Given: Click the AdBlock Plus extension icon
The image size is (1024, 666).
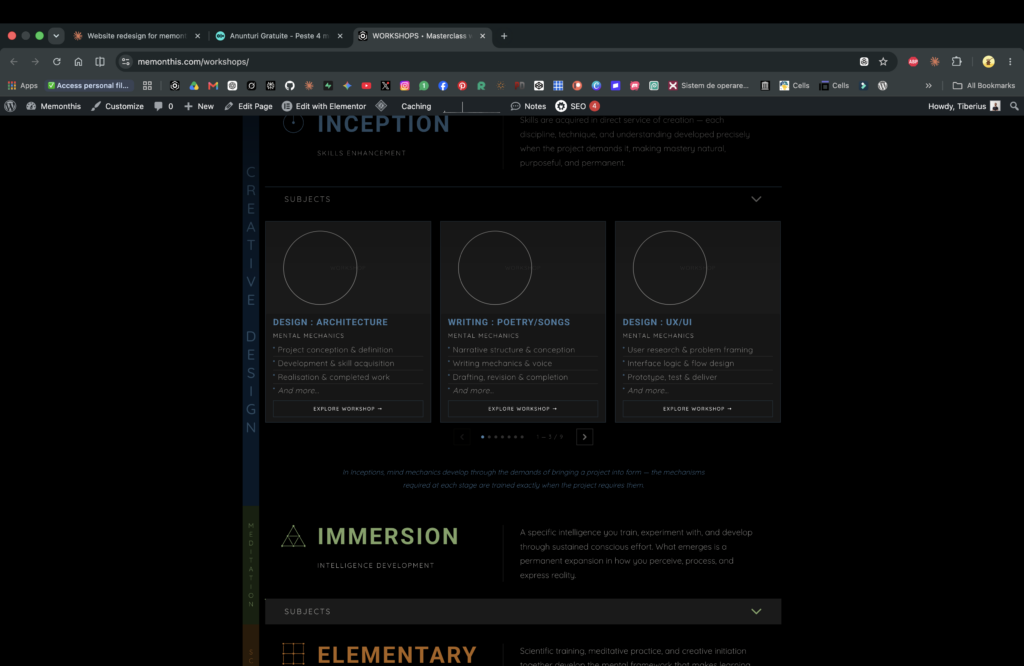Looking at the screenshot, I should tap(913, 61).
